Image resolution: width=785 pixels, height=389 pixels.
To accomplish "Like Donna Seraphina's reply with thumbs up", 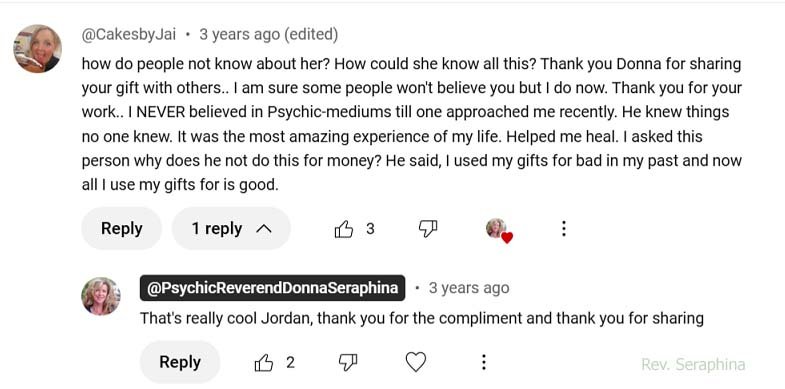I will click(264, 363).
